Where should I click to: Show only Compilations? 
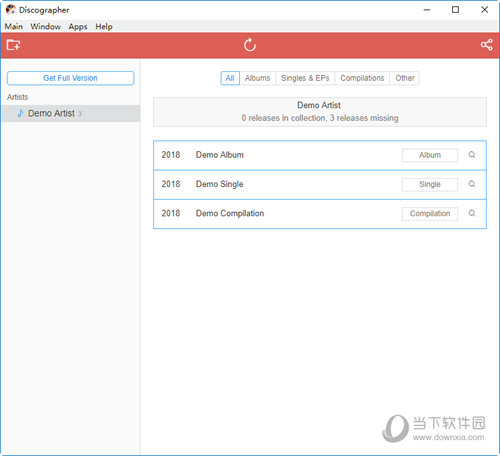362,78
